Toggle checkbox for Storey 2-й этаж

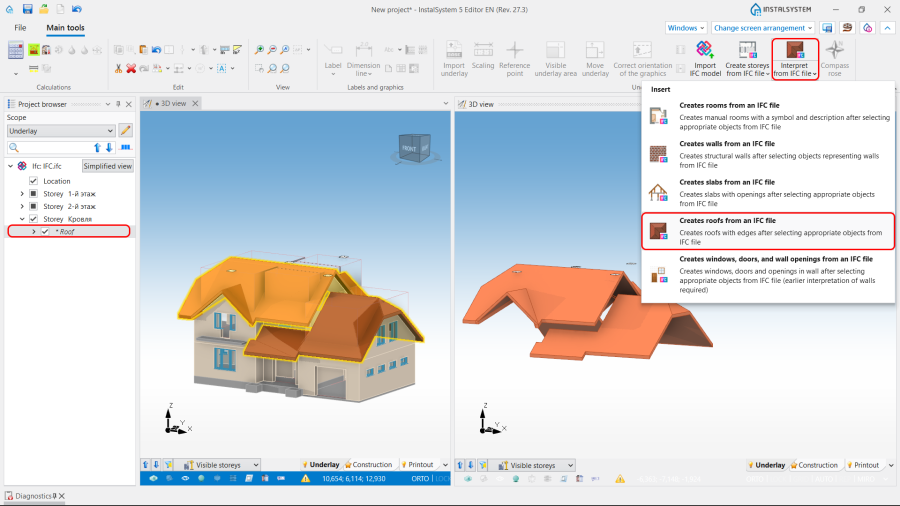click(33, 207)
